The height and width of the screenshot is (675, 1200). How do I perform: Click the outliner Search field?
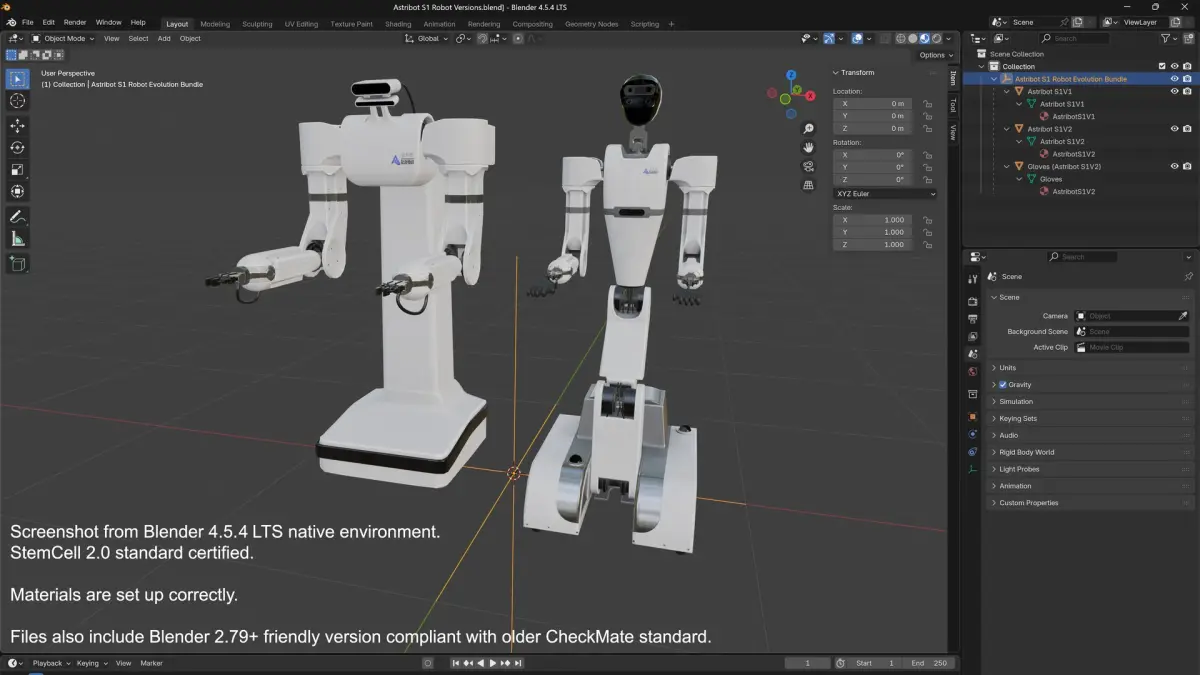pos(1076,38)
